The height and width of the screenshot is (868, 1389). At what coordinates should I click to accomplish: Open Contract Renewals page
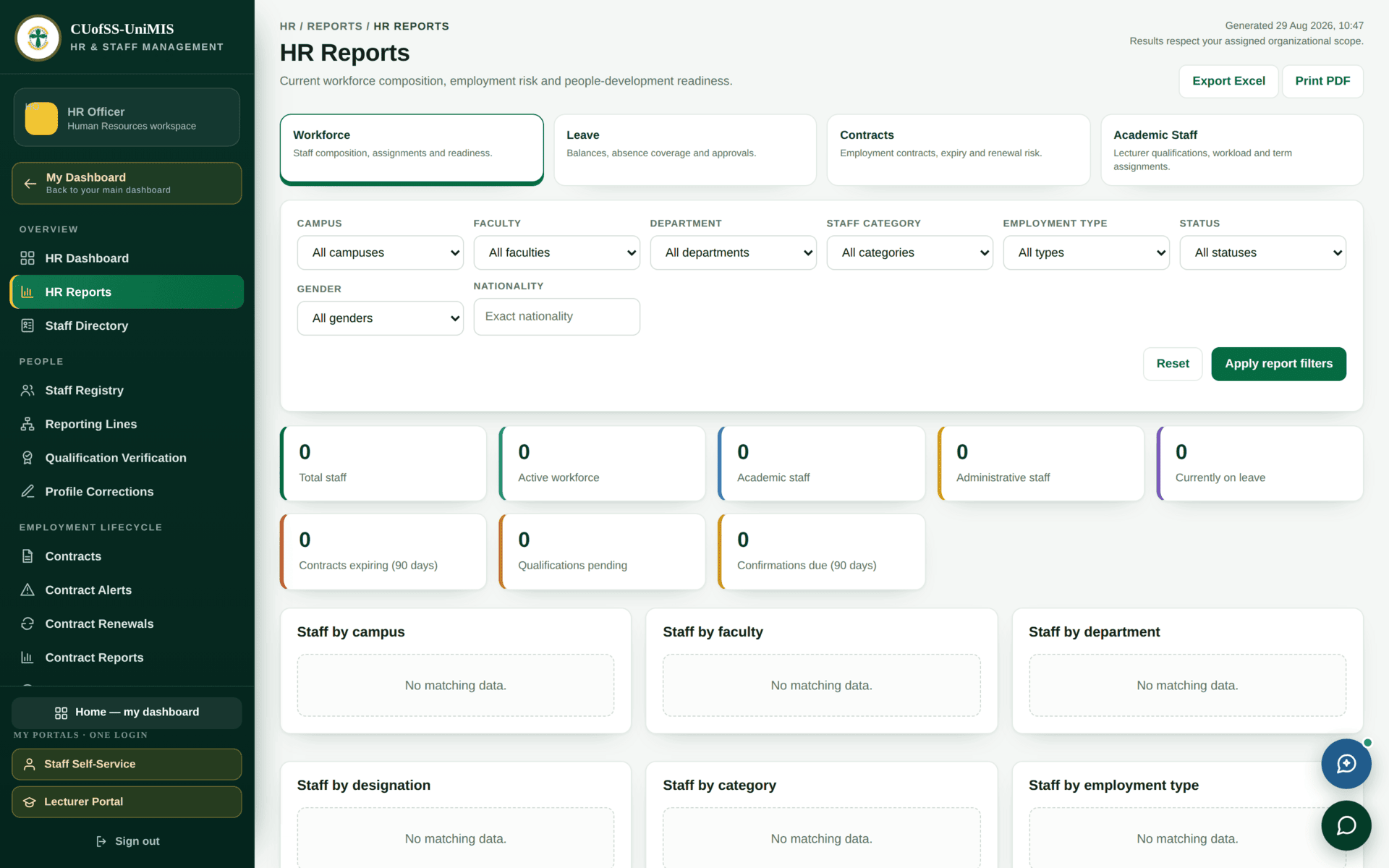click(127, 624)
